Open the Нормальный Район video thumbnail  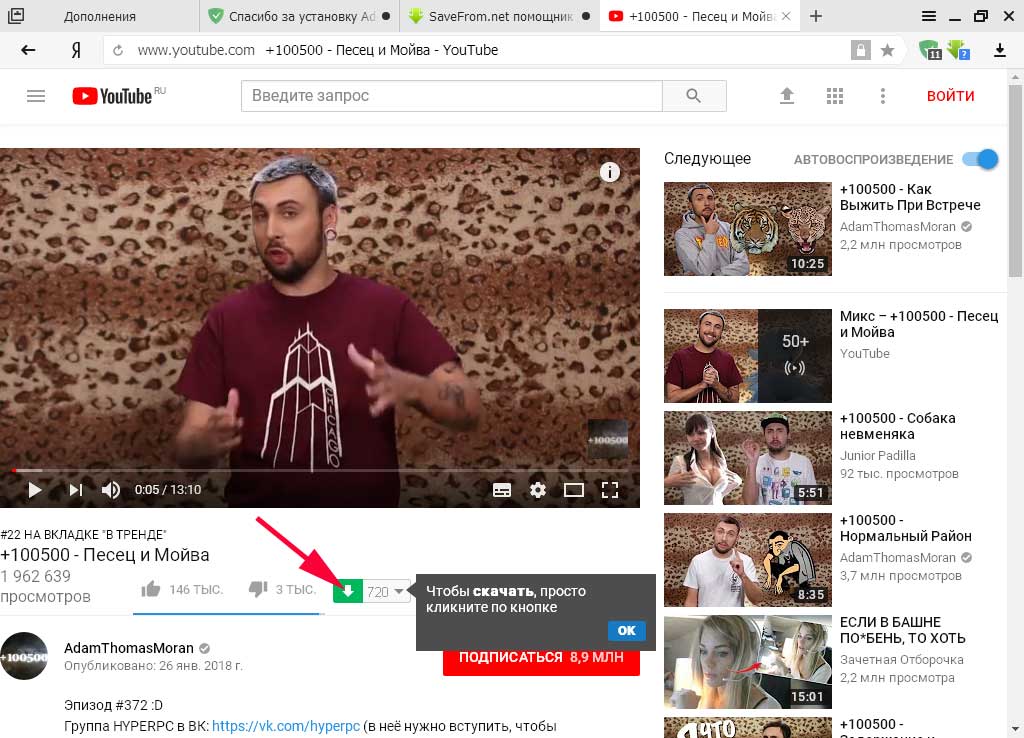(x=748, y=560)
